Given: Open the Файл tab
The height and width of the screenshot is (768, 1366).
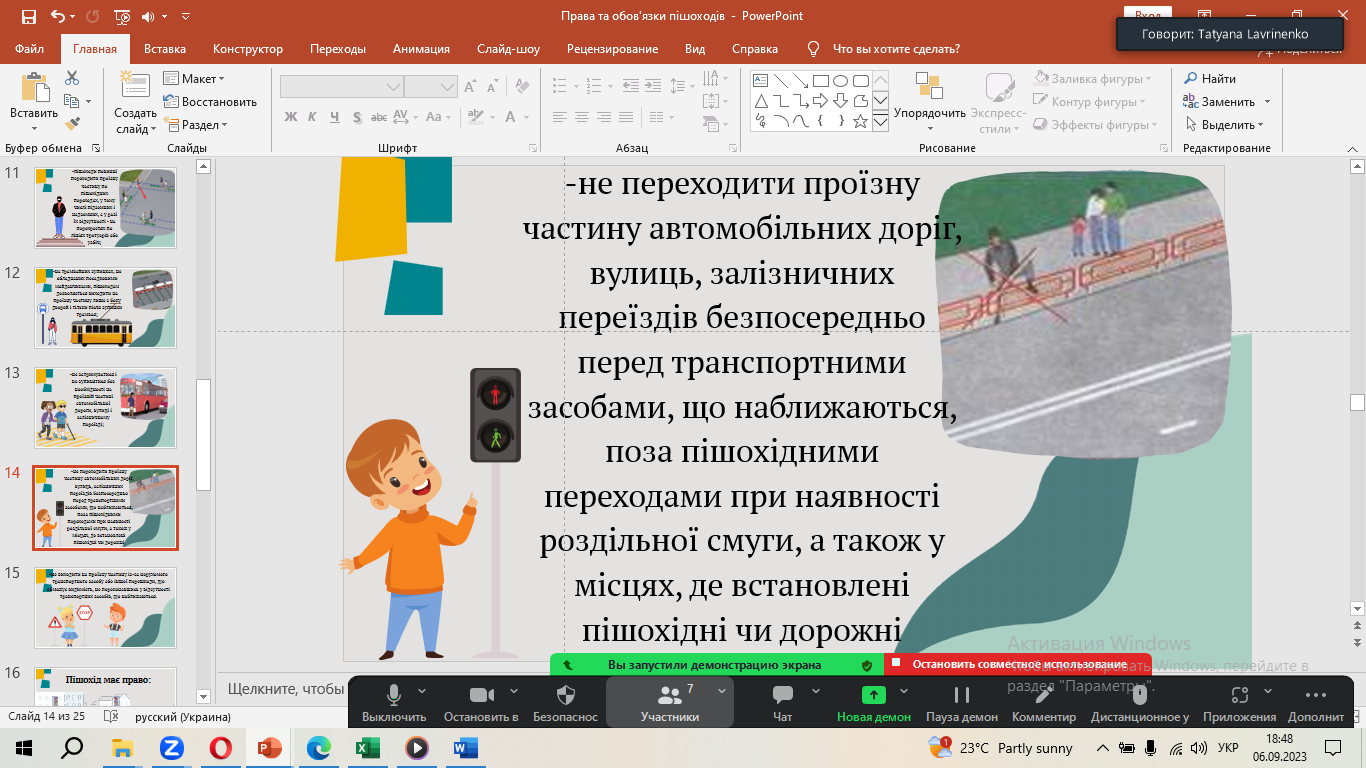Looking at the screenshot, I should 30,49.
